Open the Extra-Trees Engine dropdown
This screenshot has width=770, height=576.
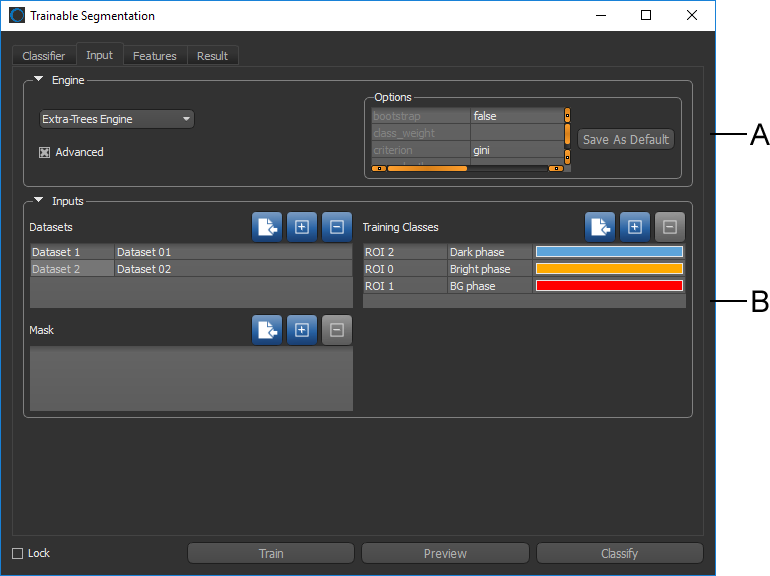click(x=116, y=119)
